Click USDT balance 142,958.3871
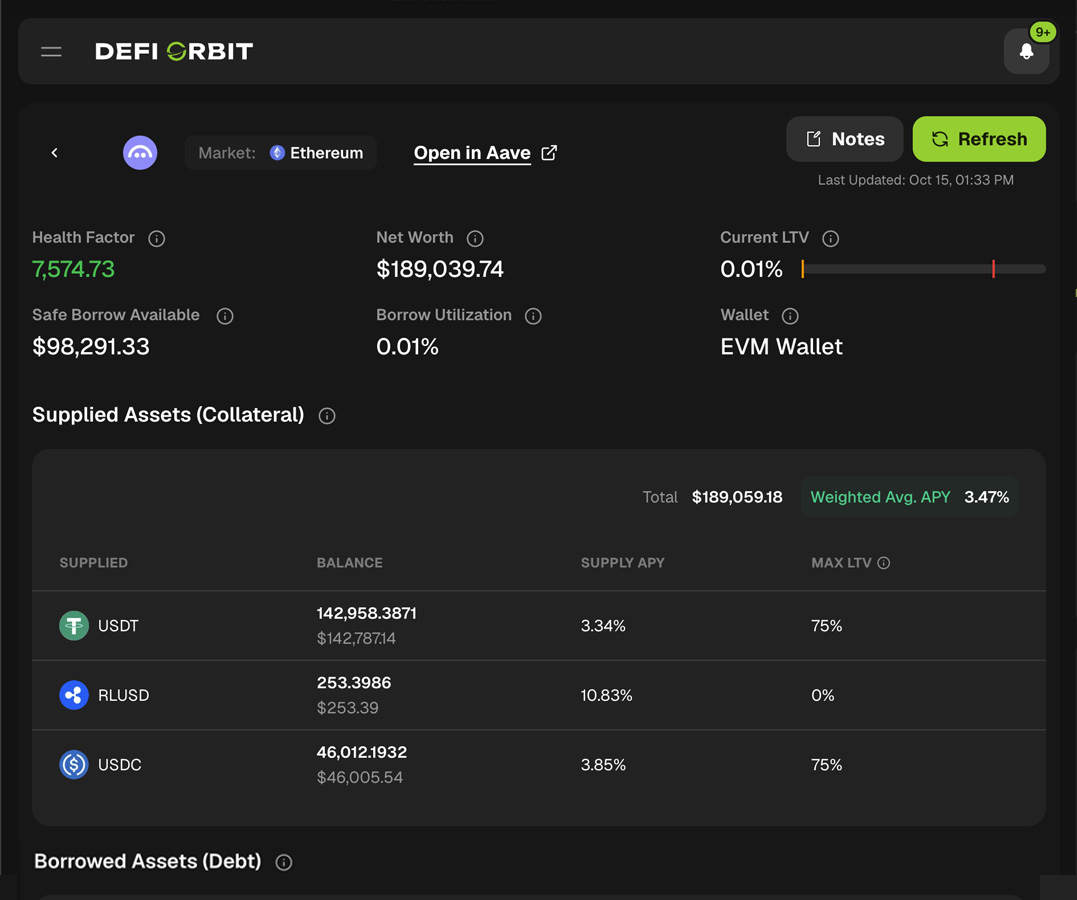 coord(367,614)
